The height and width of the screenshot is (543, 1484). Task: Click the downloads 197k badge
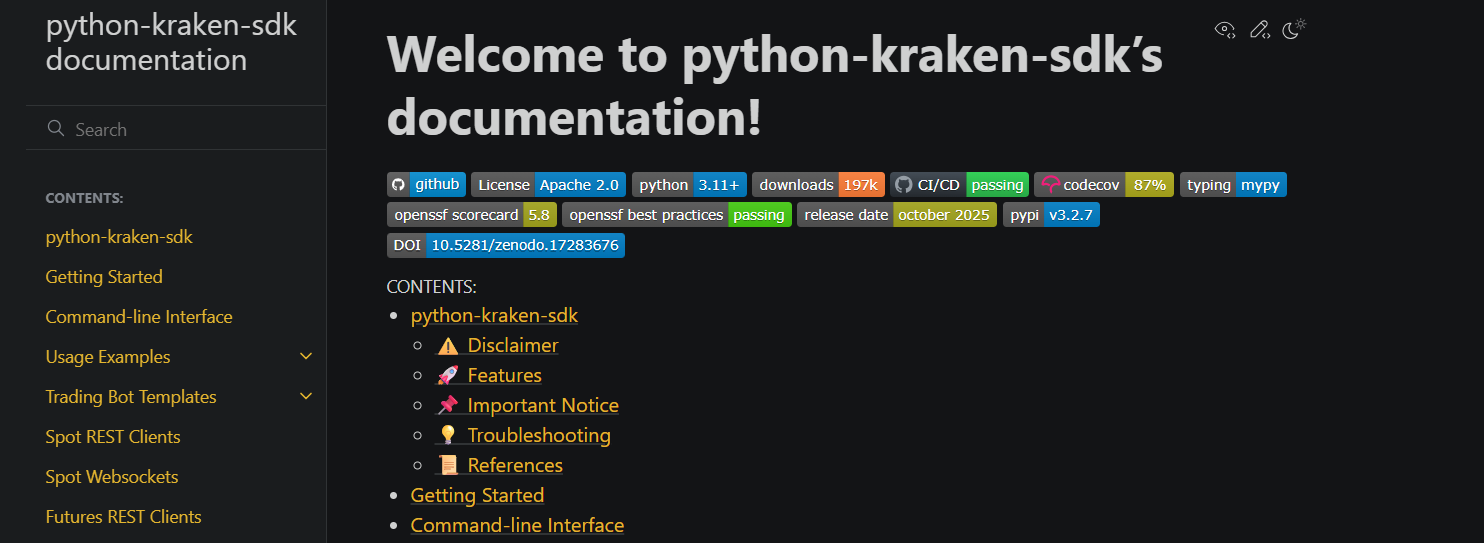(818, 184)
